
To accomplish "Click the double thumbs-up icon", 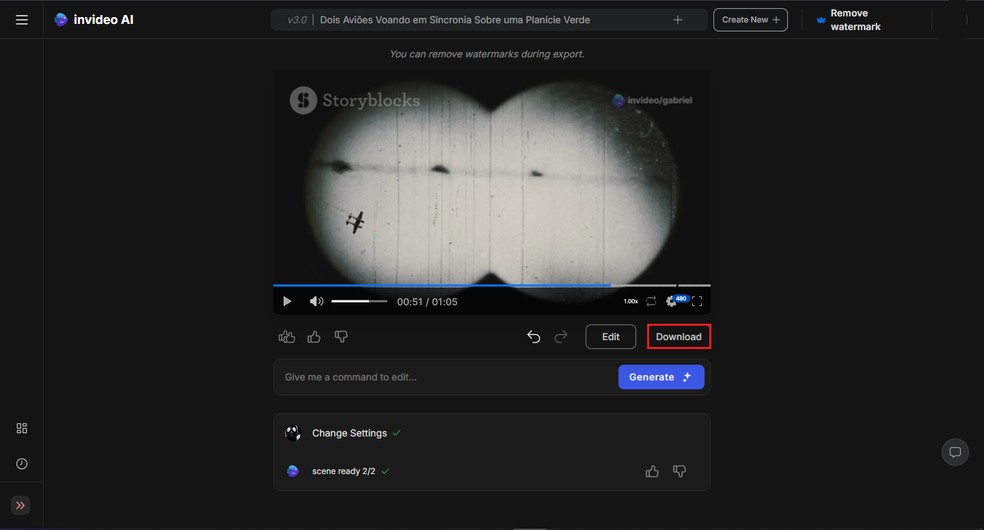I will coord(287,337).
